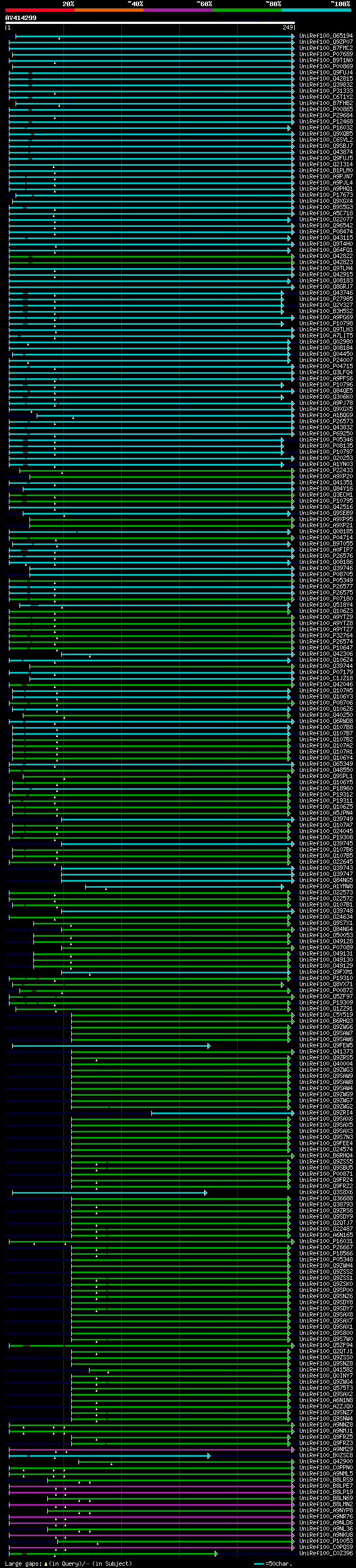This screenshot has height=1568, width=356.
Task: Select hit label UniRef100_Q43746
Action: pyautogui.click(x=326, y=293)
